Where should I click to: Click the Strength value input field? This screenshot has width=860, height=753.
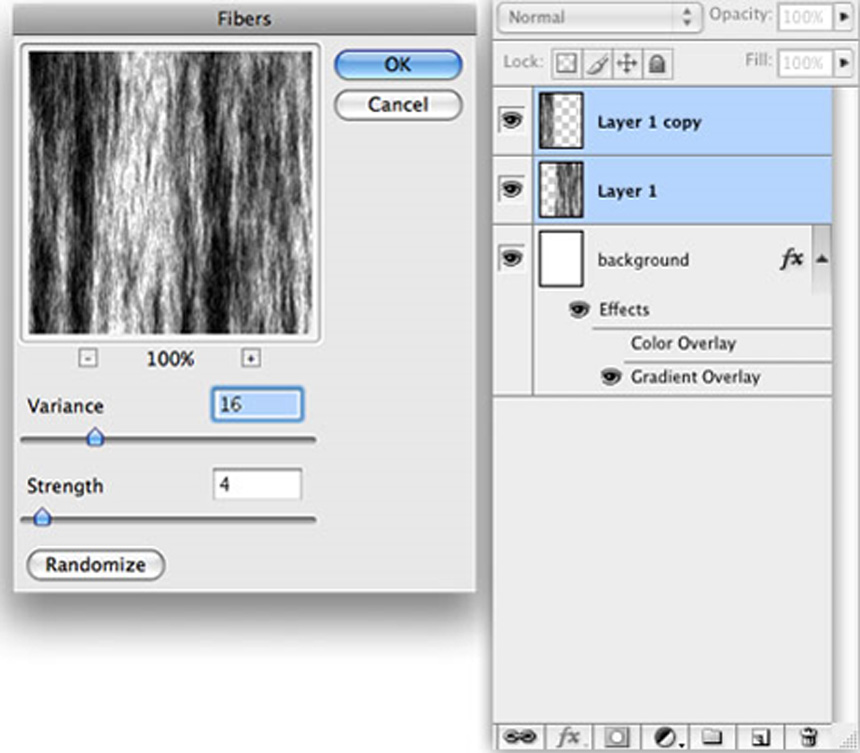point(257,485)
